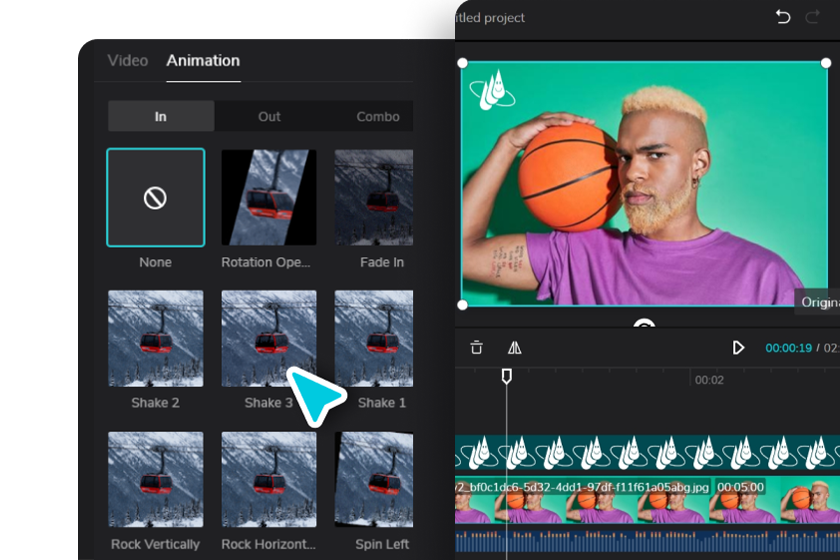
Task: Apply the Fade In animation
Action: coord(374,198)
